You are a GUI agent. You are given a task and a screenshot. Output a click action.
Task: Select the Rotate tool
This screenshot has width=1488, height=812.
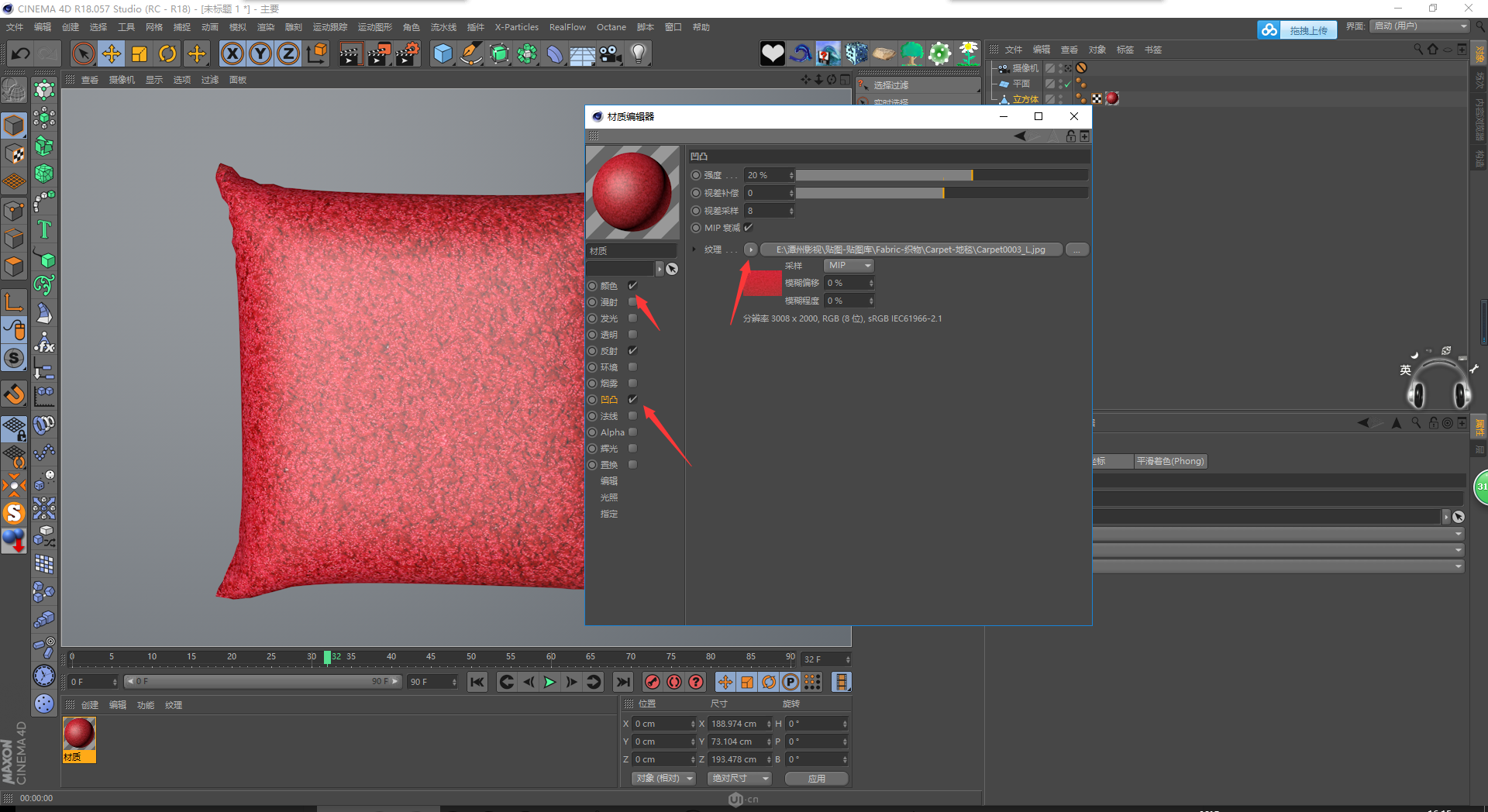[167, 53]
